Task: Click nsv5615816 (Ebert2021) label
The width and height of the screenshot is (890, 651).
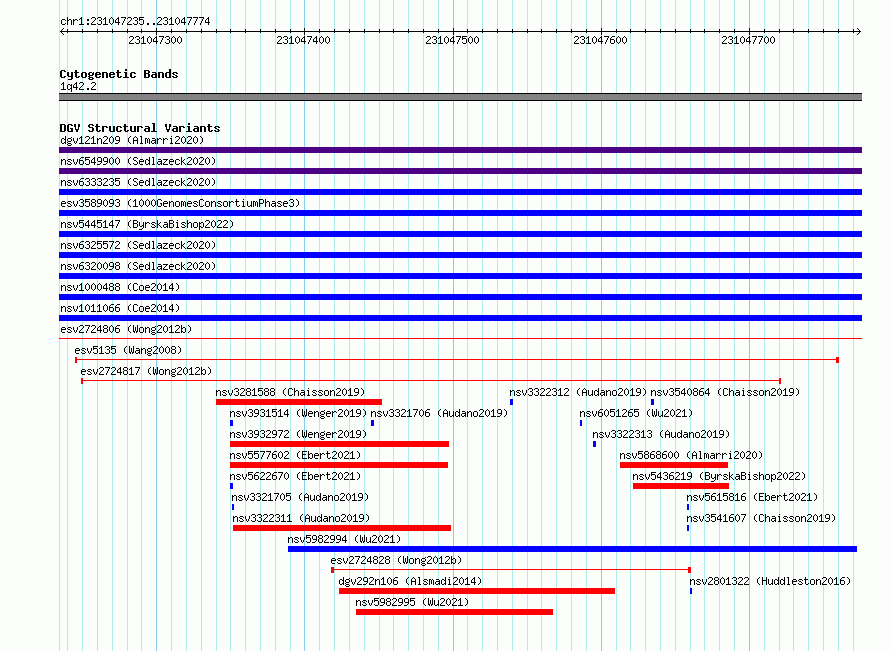Action: click(752, 497)
